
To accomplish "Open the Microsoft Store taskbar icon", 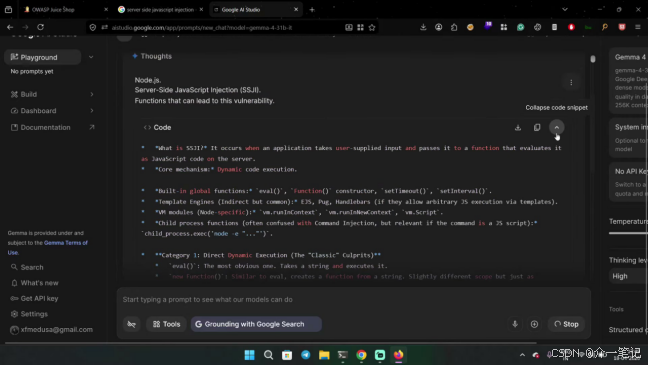I will (x=287, y=355).
